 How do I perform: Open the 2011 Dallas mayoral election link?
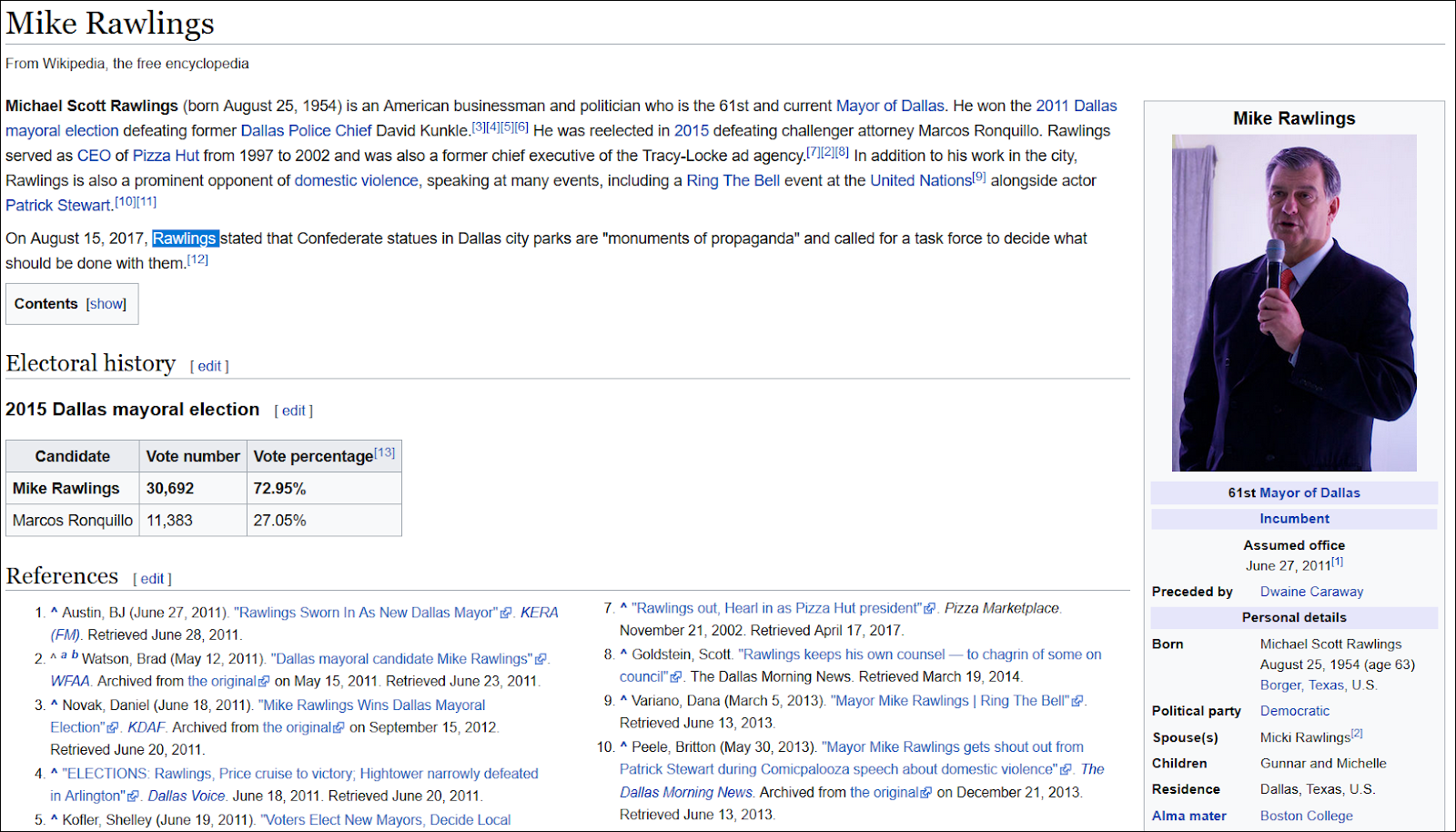pyautogui.click(x=1077, y=106)
